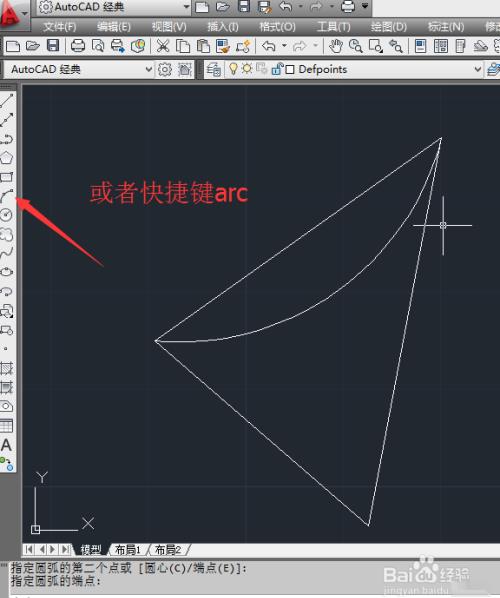This screenshot has height=598, width=500.
Task: Click the Add Selected tool
Action: click(7, 463)
